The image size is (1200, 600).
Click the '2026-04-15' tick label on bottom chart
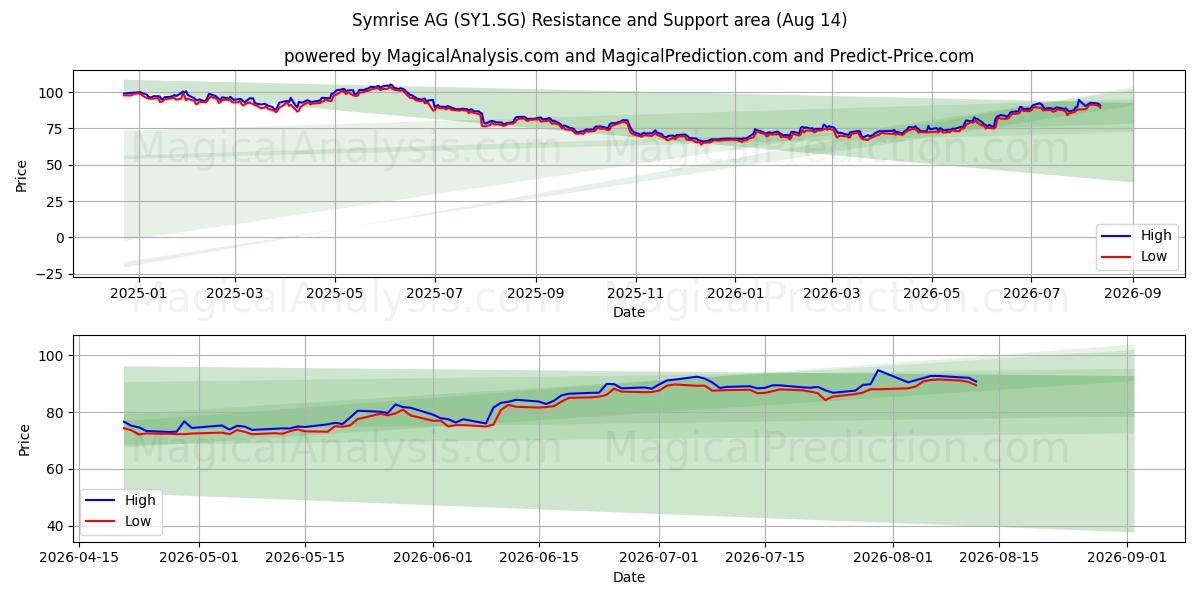79,558
